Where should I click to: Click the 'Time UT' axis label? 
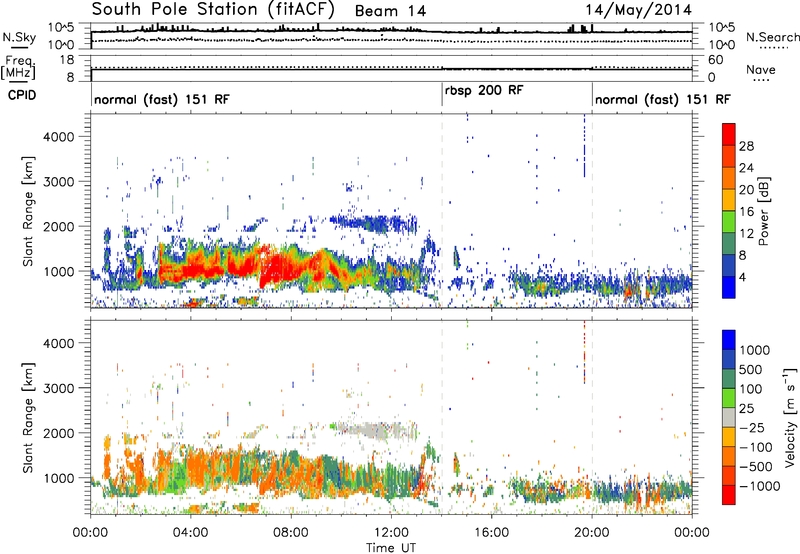pyautogui.click(x=391, y=548)
